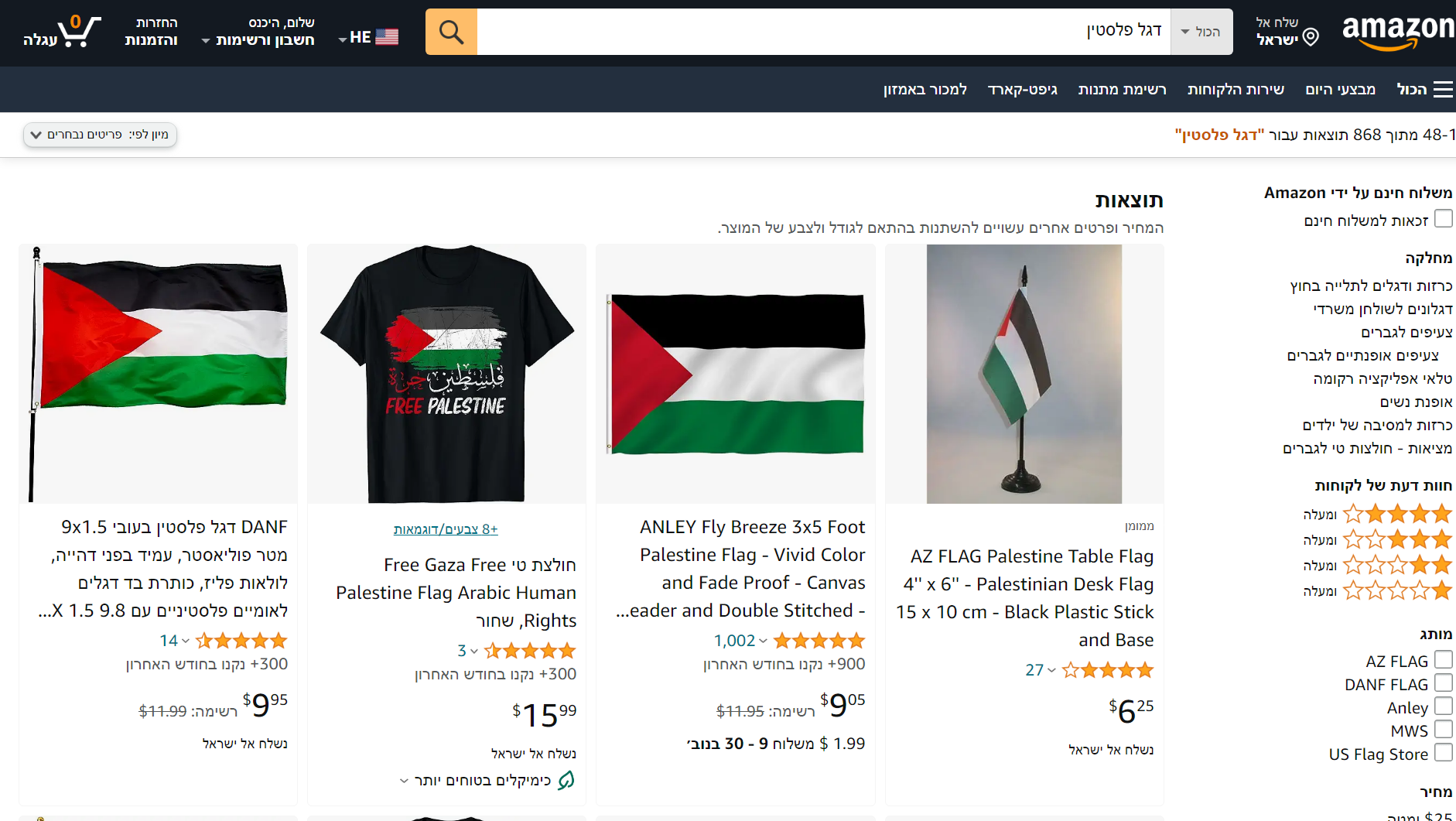
Task: Go to Customer Service navigation item
Action: [1236, 90]
